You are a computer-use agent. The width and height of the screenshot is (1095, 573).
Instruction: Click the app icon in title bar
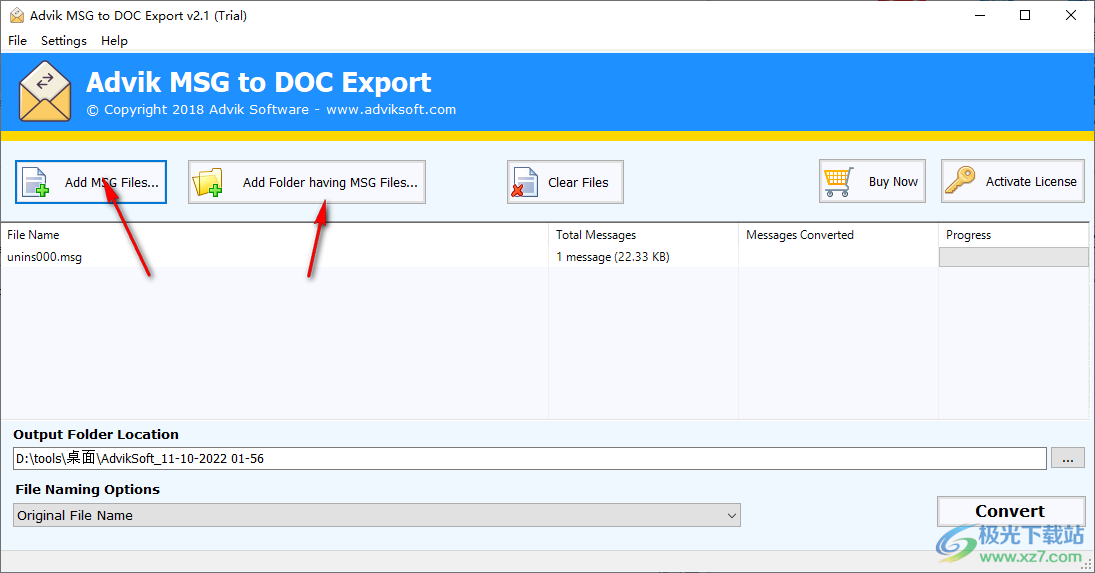(x=17, y=15)
